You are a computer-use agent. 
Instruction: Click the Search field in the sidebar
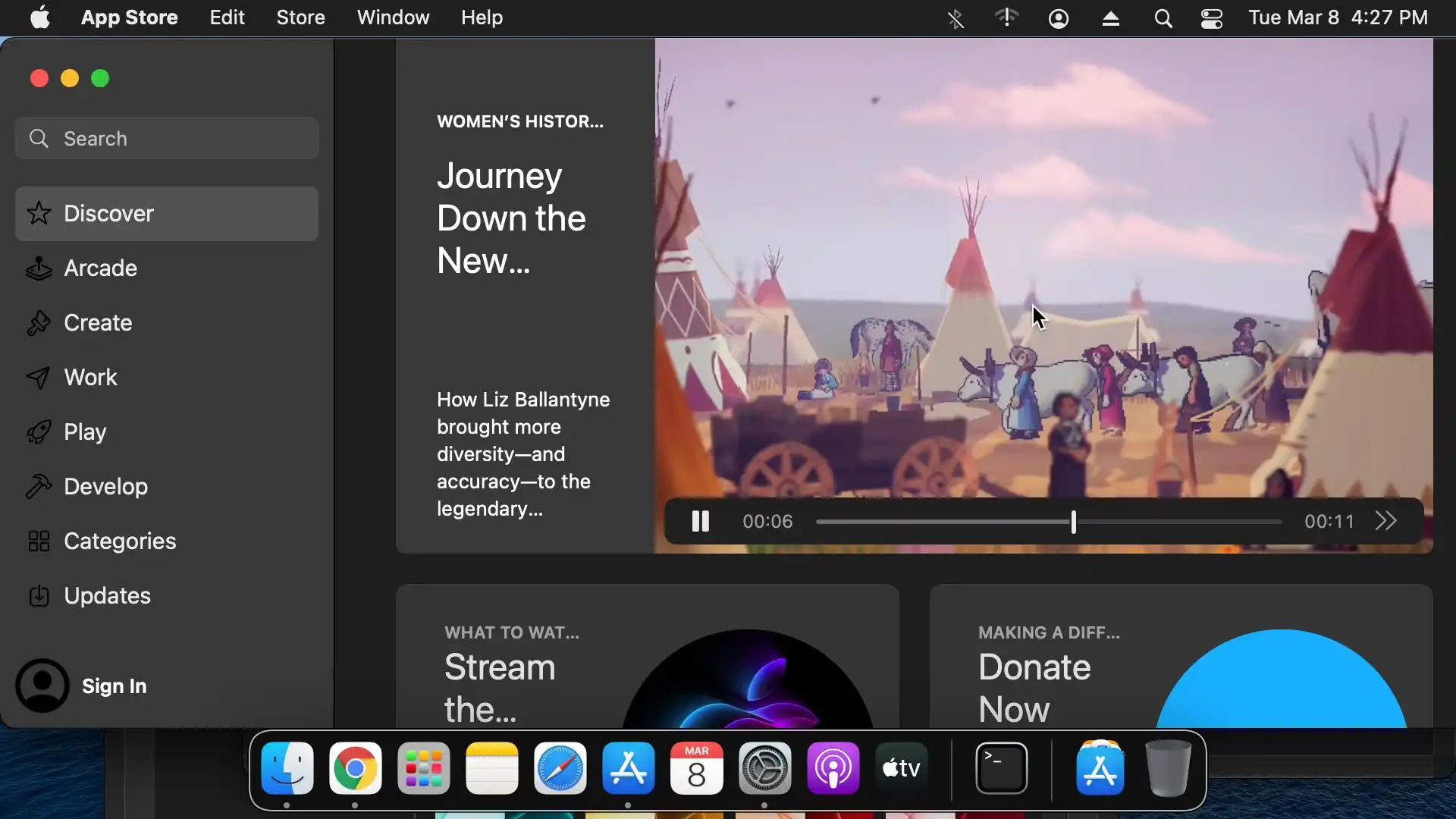tap(167, 139)
